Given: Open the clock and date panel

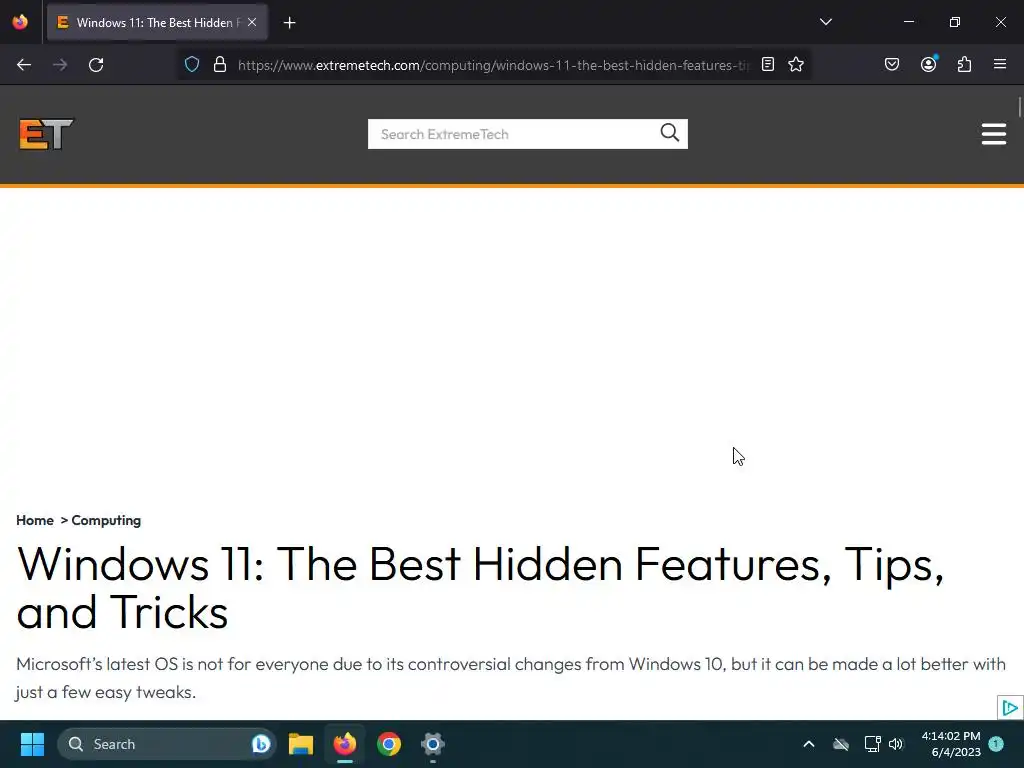Looking at the screenshot, I should (951, 744).
